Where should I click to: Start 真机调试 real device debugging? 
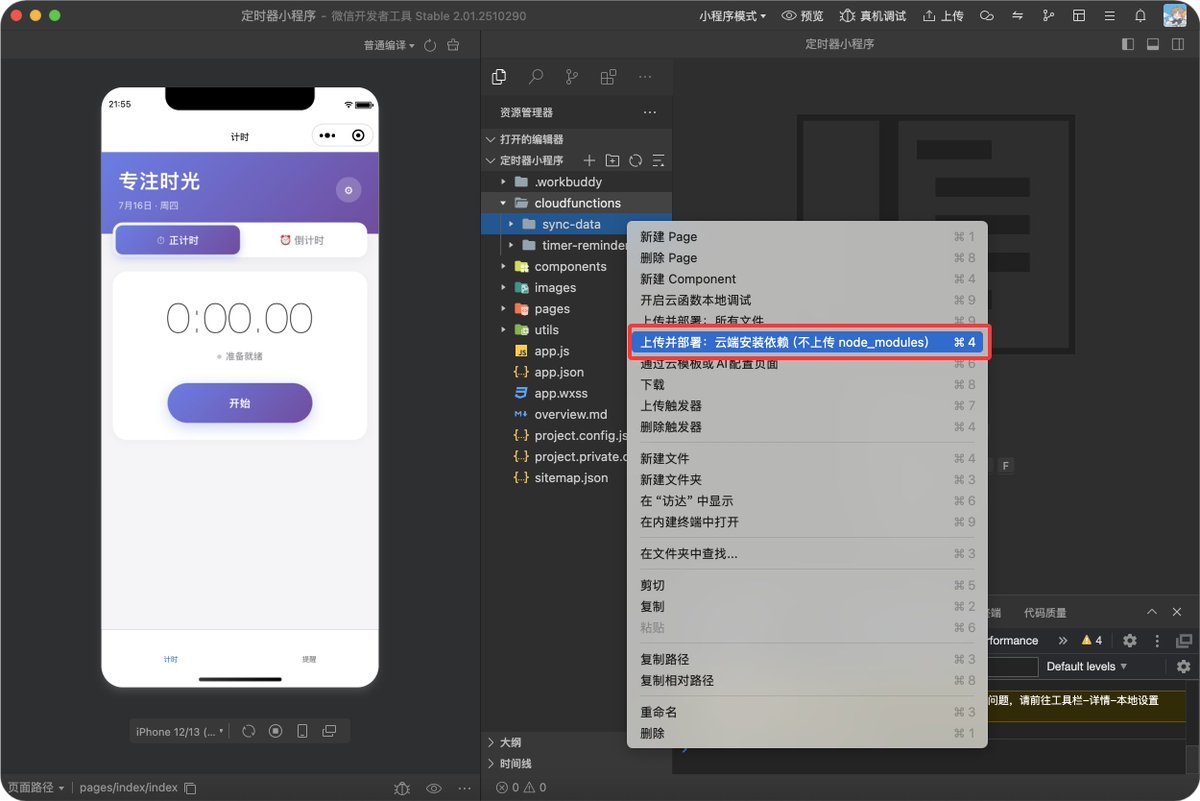(x=873, y=16)
